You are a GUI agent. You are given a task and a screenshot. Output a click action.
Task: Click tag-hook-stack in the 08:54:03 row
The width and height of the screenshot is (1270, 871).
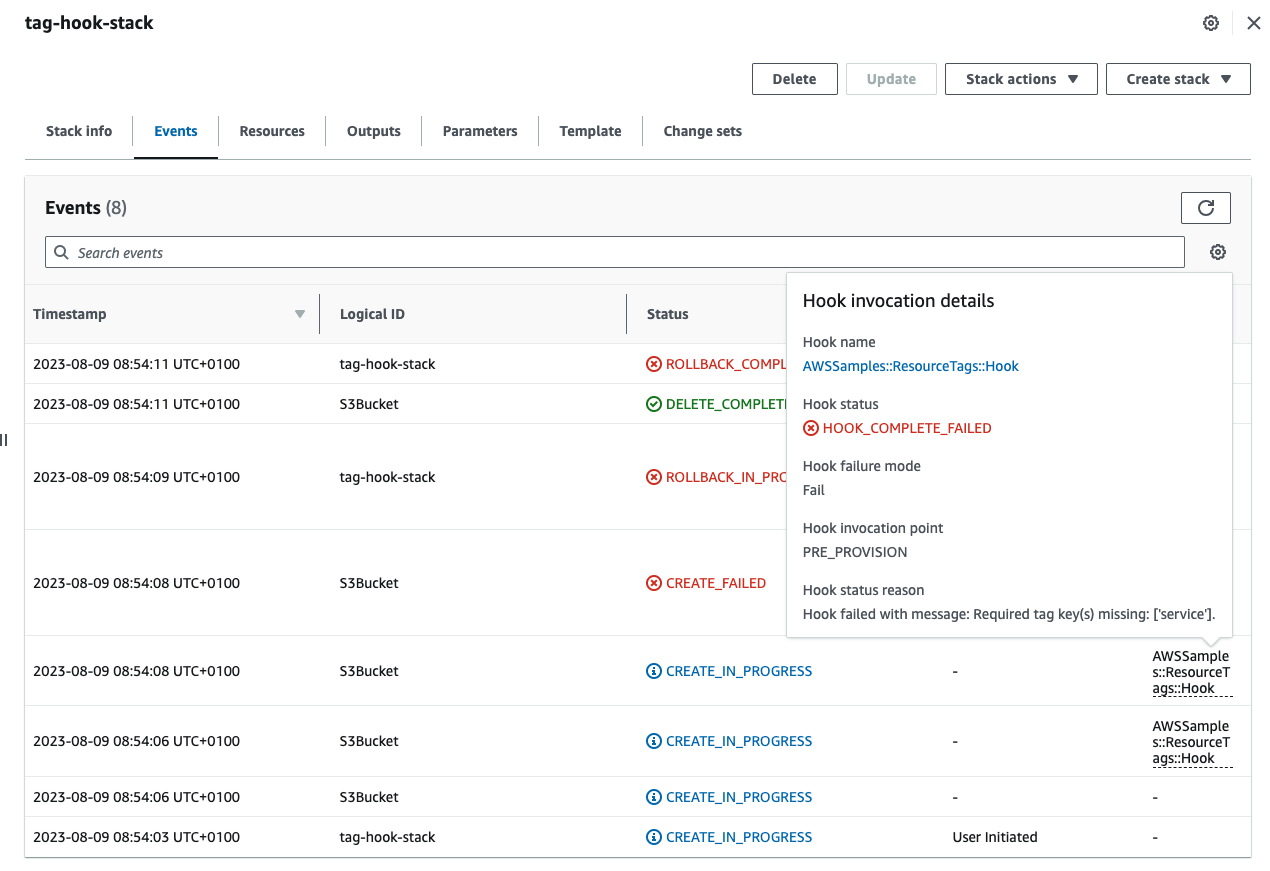coord(388,837)
